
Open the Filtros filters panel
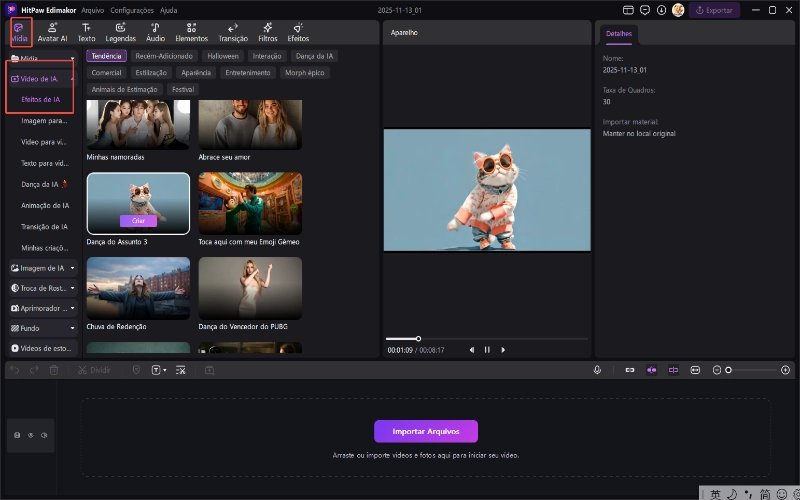coord(268,31)
